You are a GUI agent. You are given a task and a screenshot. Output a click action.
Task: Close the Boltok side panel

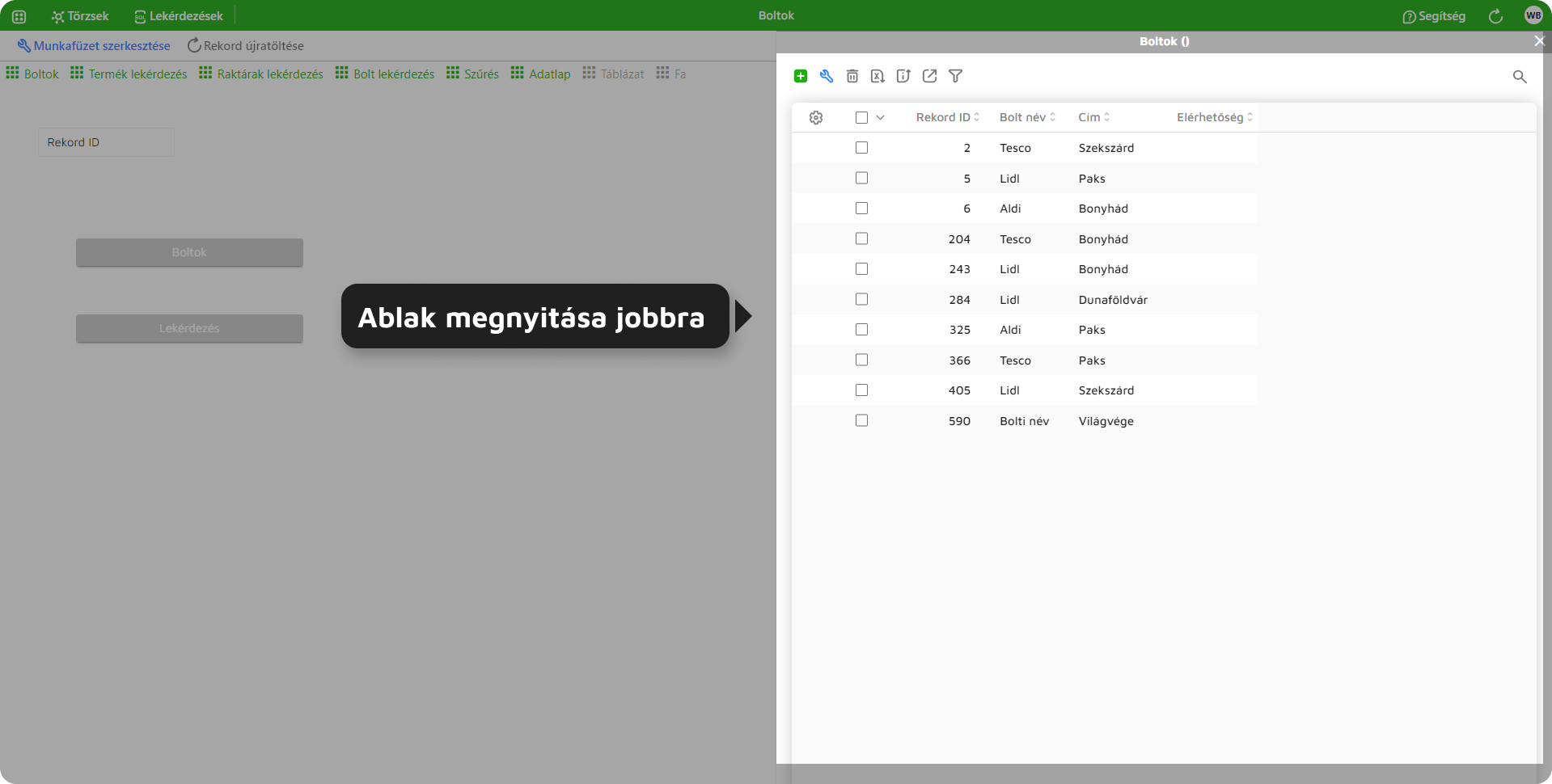pos(1539,40)
